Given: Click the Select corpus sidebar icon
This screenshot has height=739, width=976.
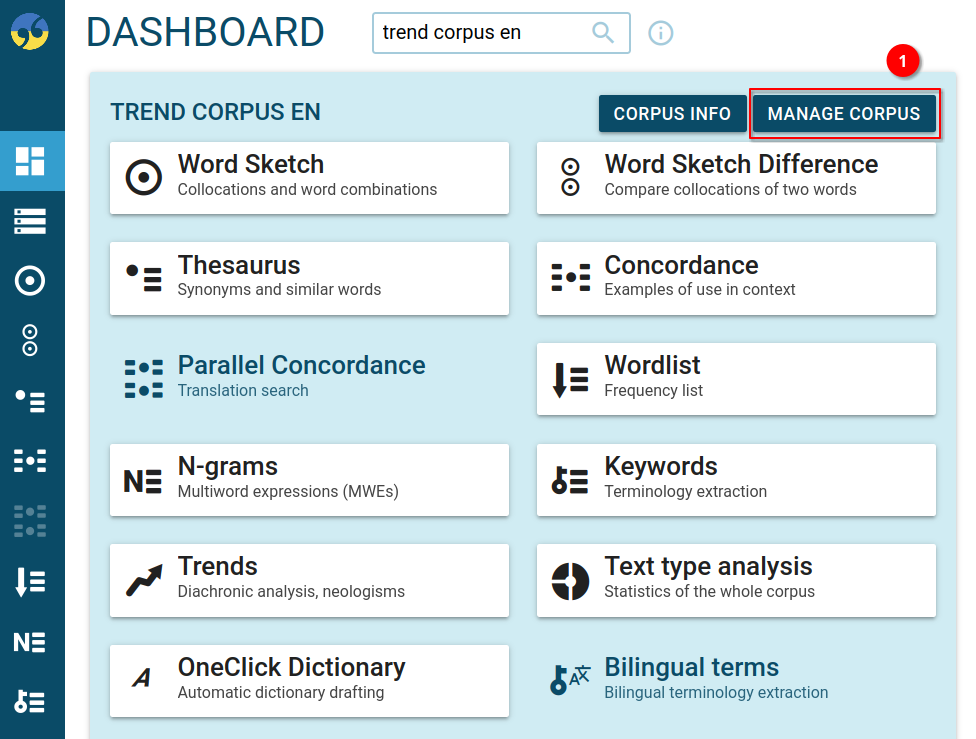Looking at the screenshot, I should point(30,221).
